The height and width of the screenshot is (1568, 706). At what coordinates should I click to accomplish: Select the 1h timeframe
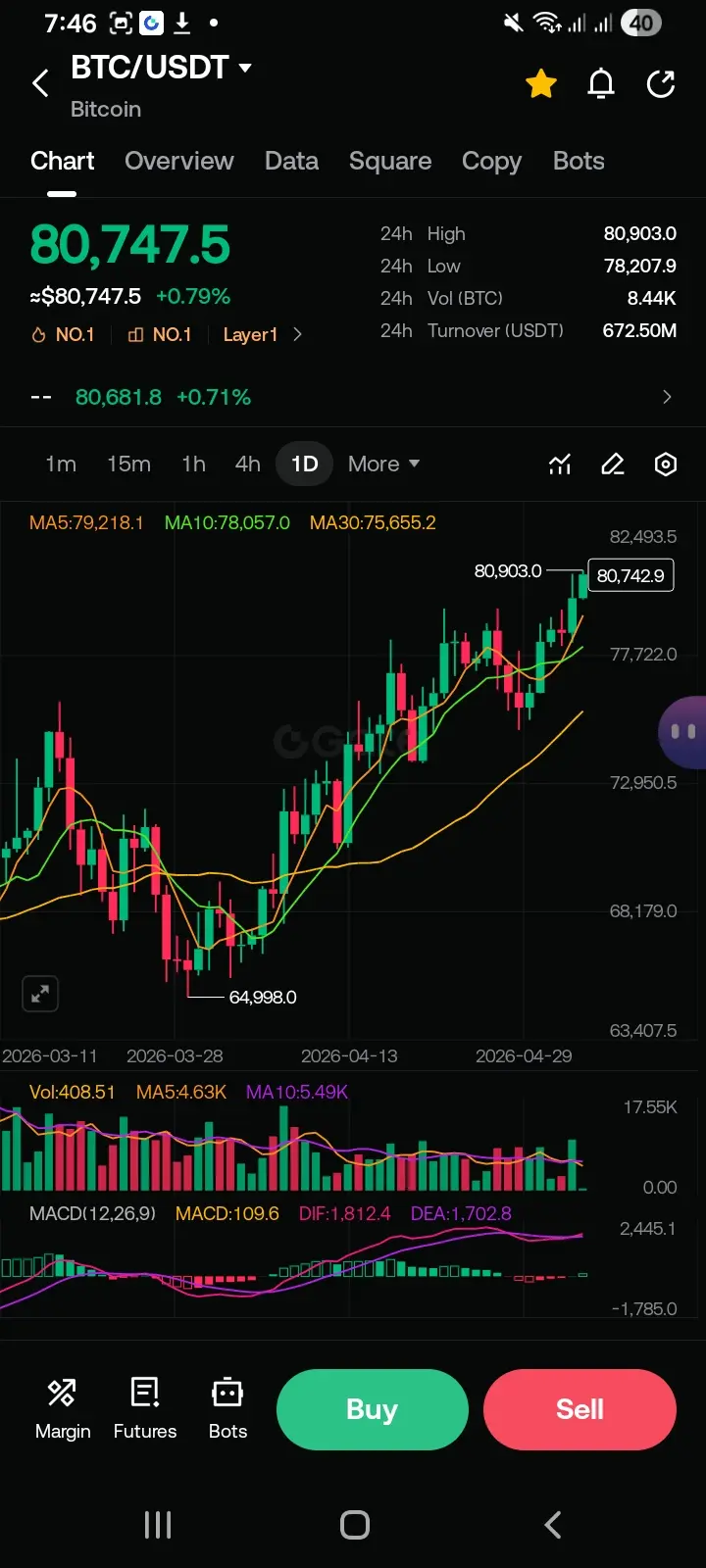click(193, 464)
